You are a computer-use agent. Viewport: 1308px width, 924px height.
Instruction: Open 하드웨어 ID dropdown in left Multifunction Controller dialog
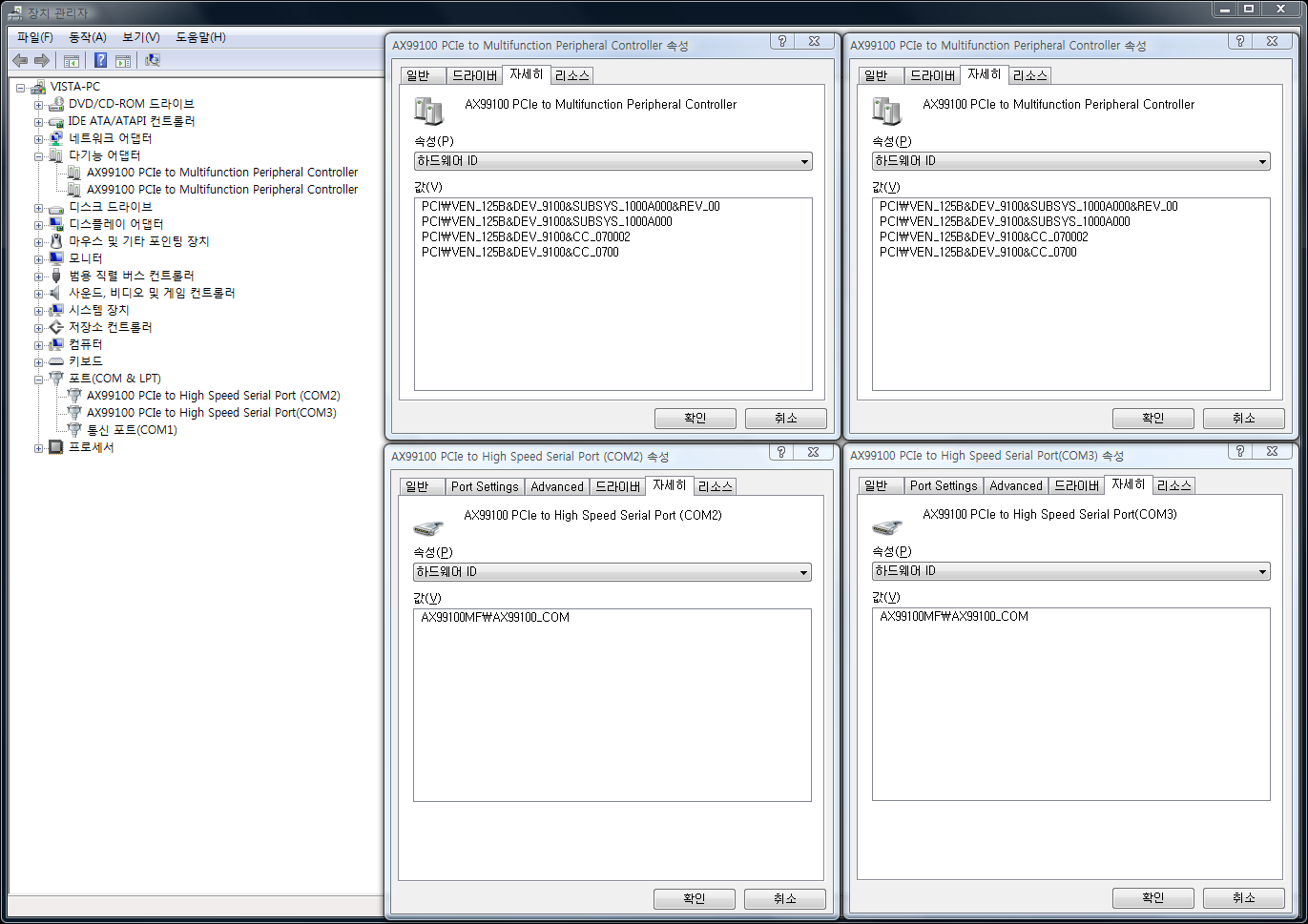tap(613, 161)
